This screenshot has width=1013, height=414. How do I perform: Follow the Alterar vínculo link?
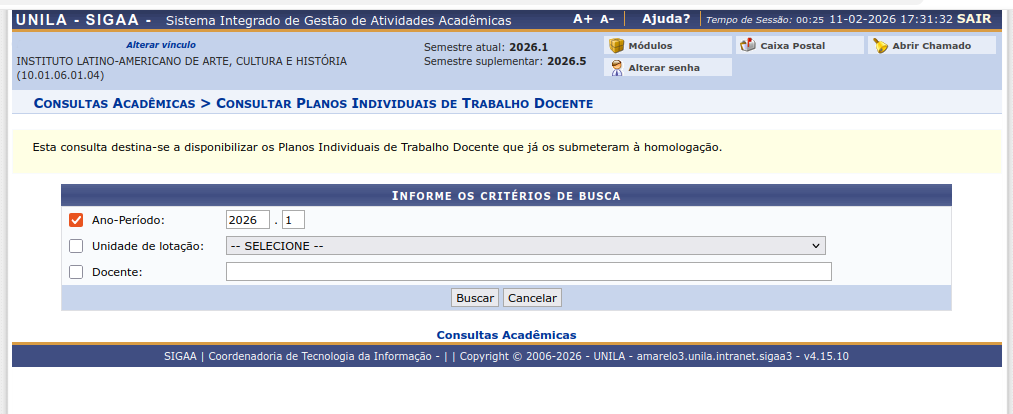[x=161, y=45]
